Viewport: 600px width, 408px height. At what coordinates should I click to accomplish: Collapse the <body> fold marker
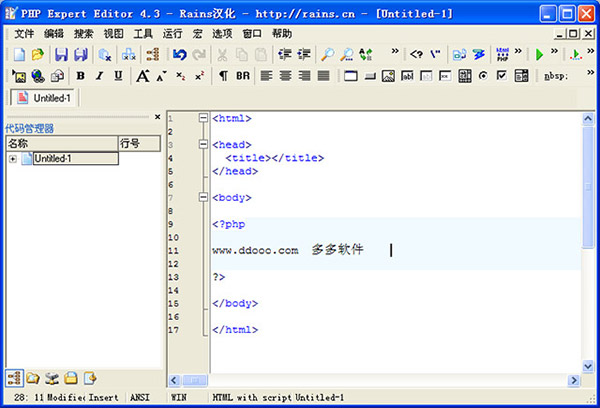[203, 197]
